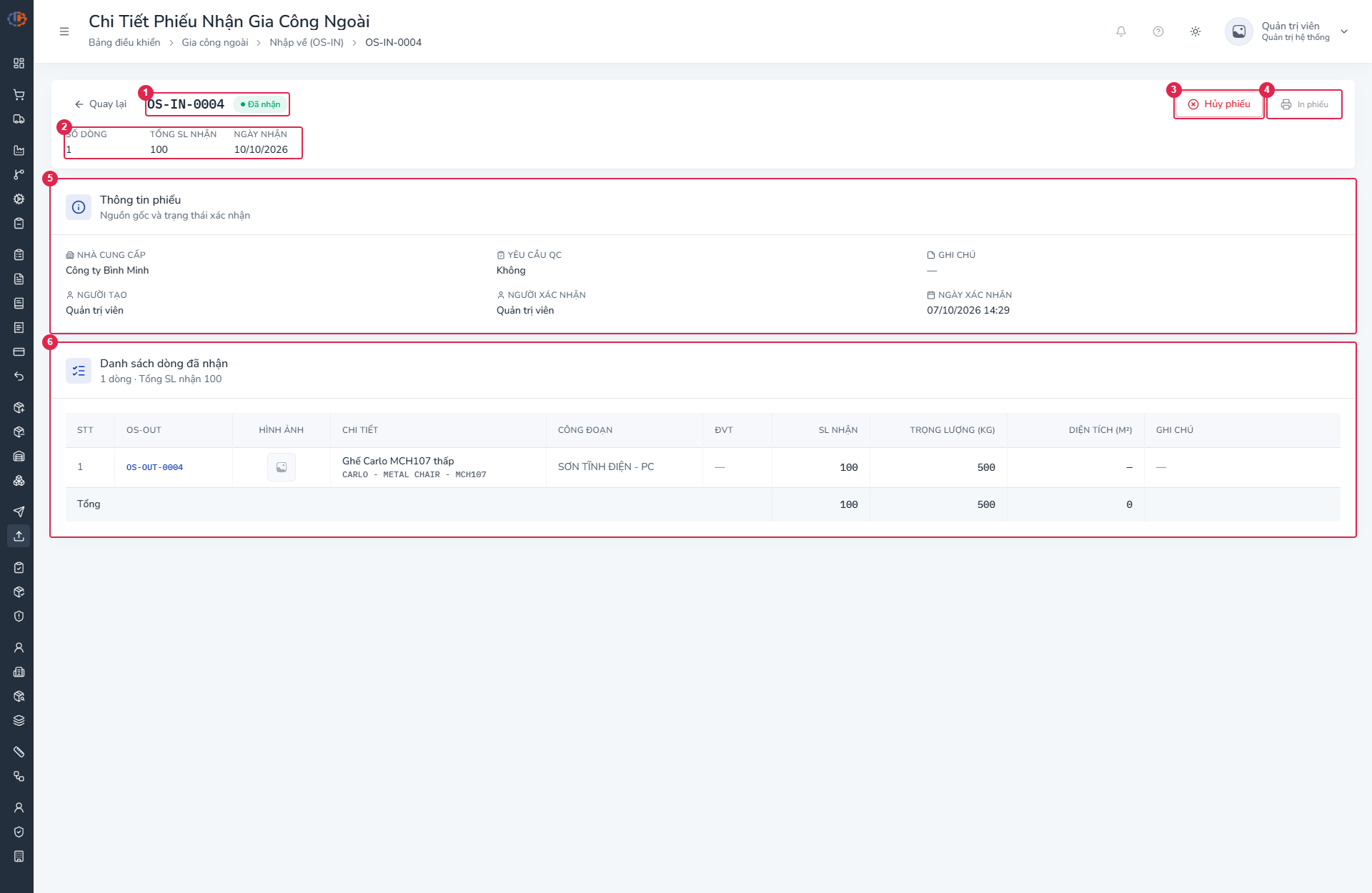This screenshot has width=1372, height=893.
Task: Open the undo return-arrow sidebar icon
Action: [19, 376]
